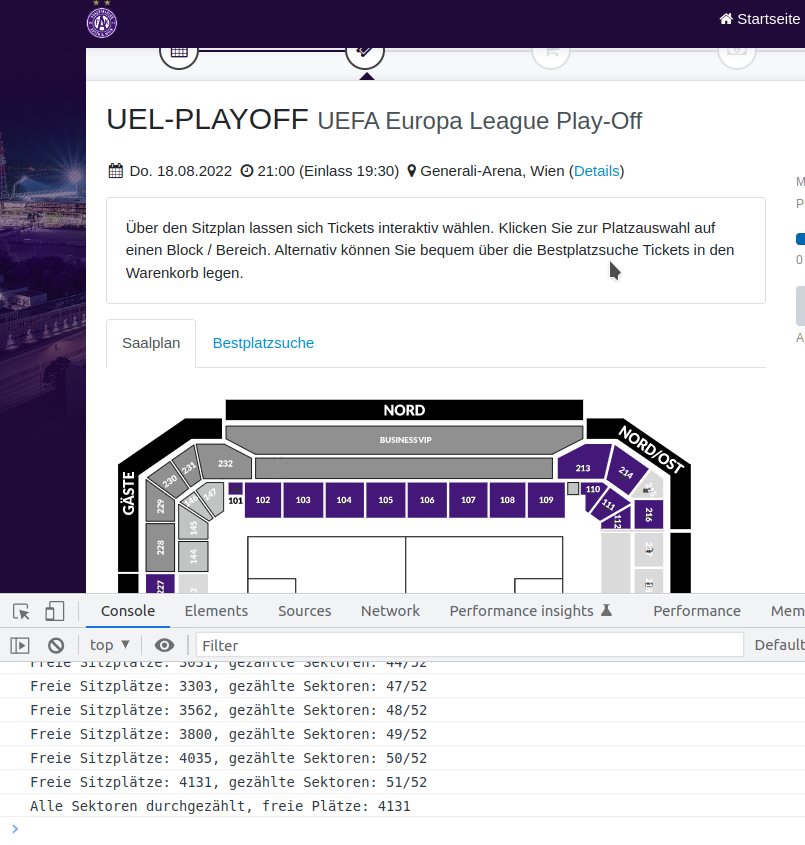Click log line 'Freie Sitzplätze: 3562'
This screenshot has height=845, width=805.
pos(402,710)
